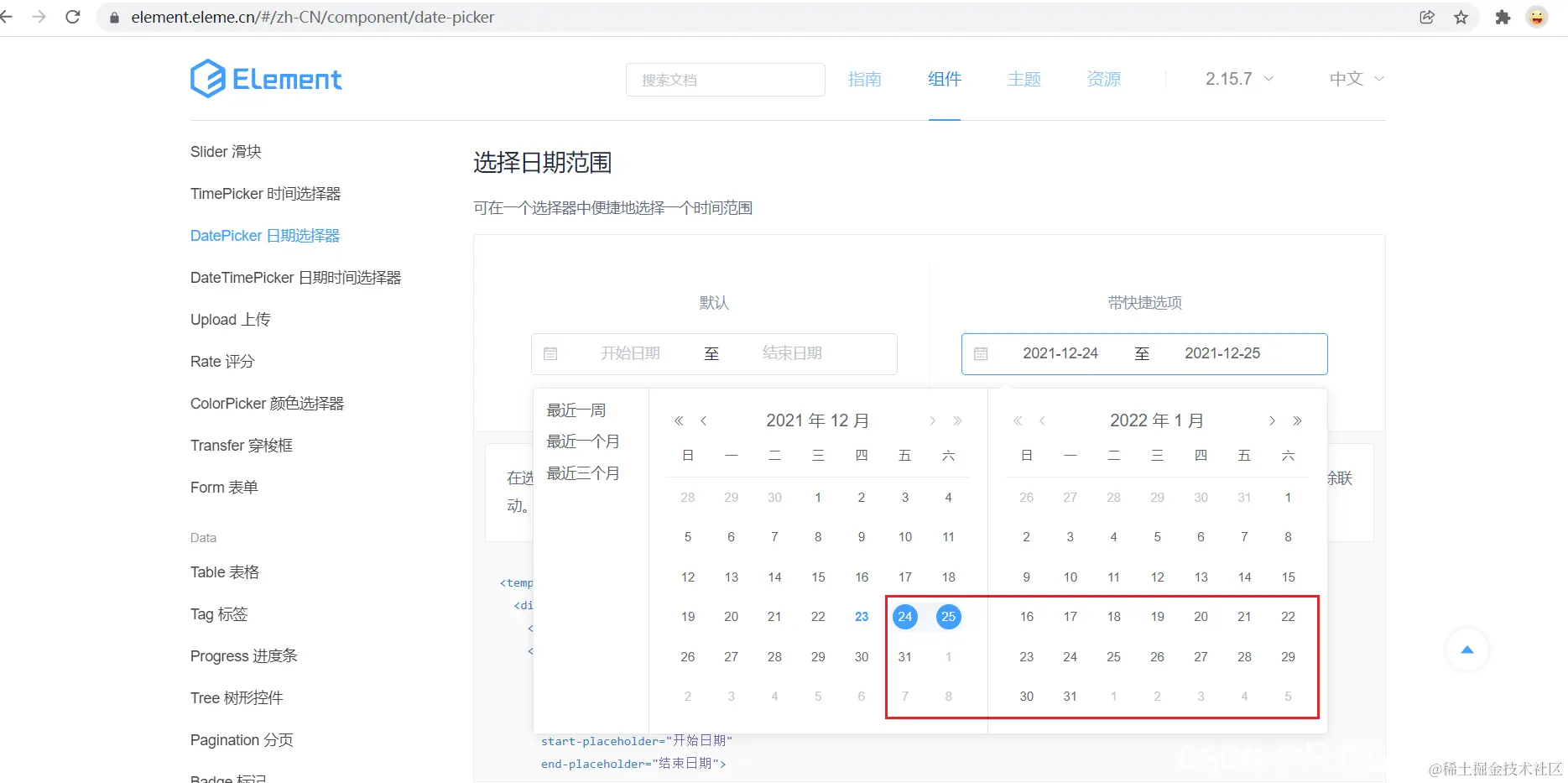Select day 31 in December 2021

click(x=905, y=657)
